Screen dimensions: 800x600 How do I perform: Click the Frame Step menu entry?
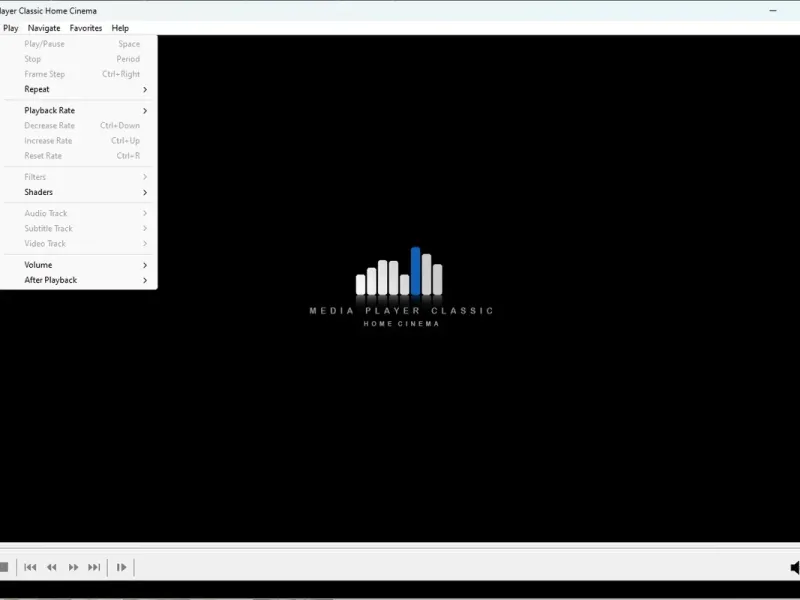pyautogui.click(x=79, y=74)
